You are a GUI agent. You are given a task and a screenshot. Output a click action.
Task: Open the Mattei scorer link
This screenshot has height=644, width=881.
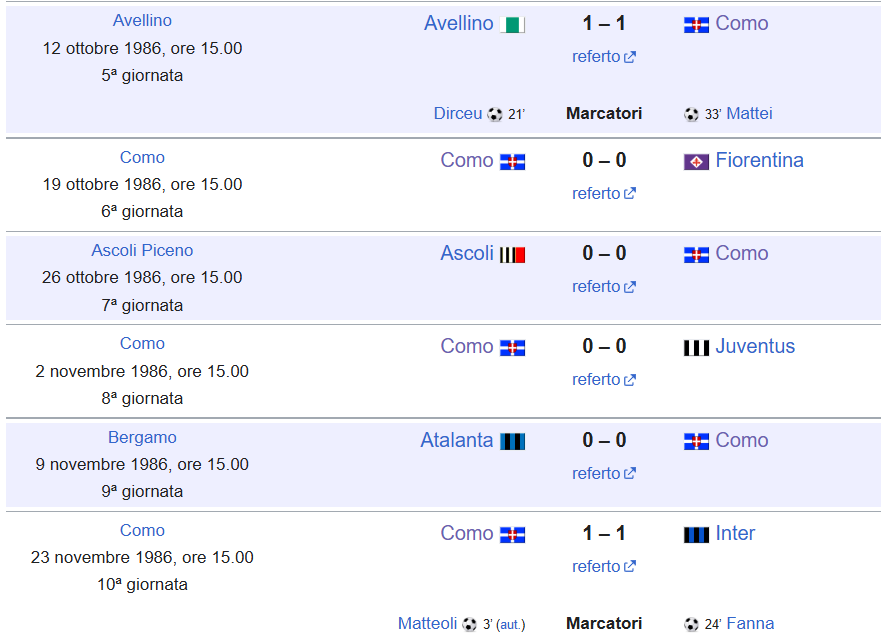click(749, 114)
